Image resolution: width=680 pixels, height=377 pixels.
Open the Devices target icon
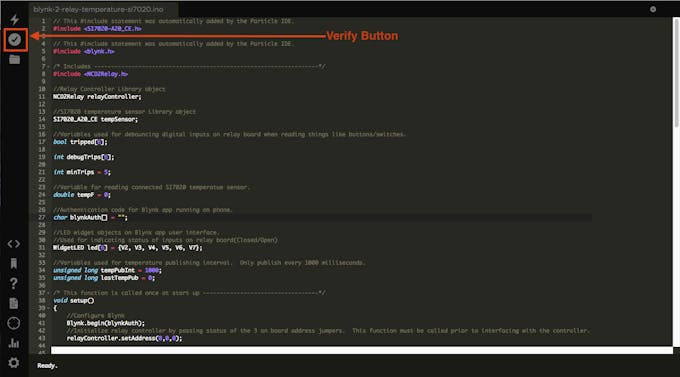(x=13, y=323)
